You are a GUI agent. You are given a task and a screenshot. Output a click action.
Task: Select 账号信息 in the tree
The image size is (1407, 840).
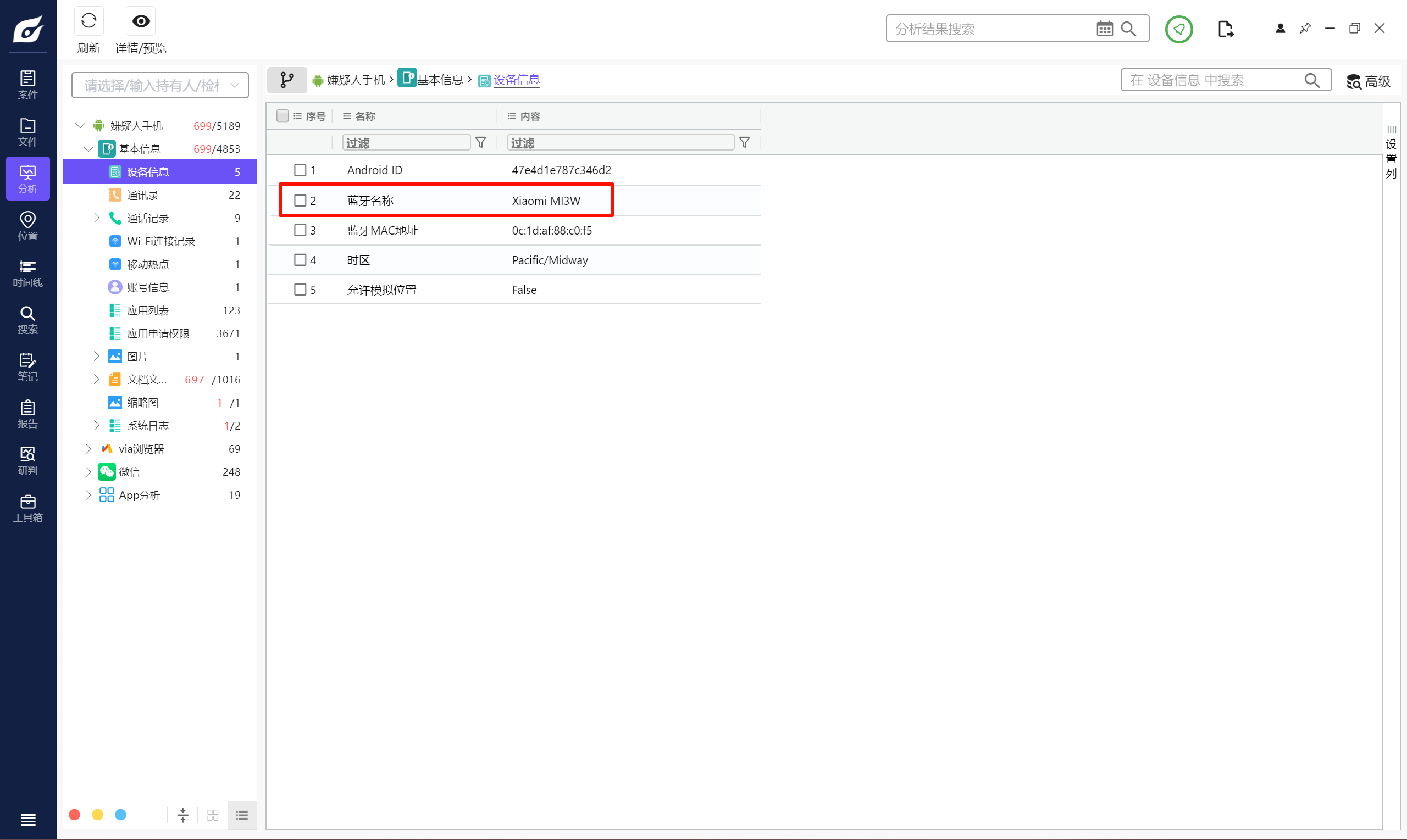(160, 287)
